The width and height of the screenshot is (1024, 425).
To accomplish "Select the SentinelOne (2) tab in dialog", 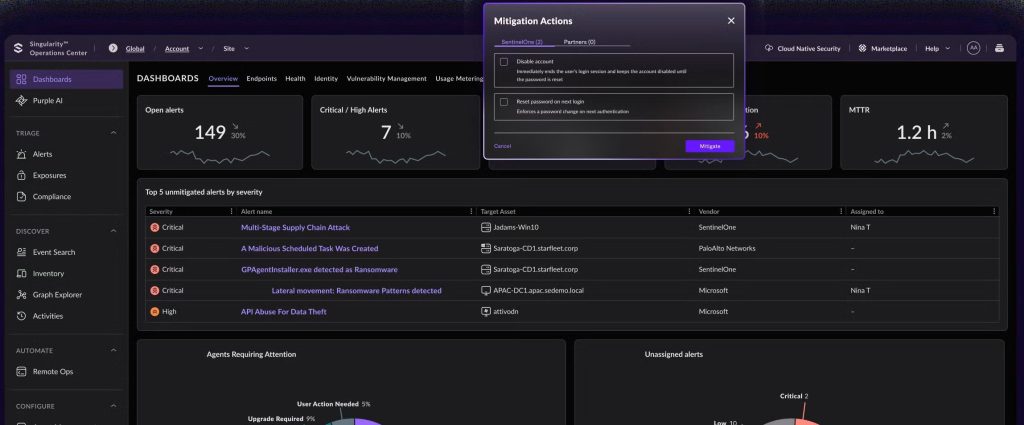I will click(x=522, y=42).
